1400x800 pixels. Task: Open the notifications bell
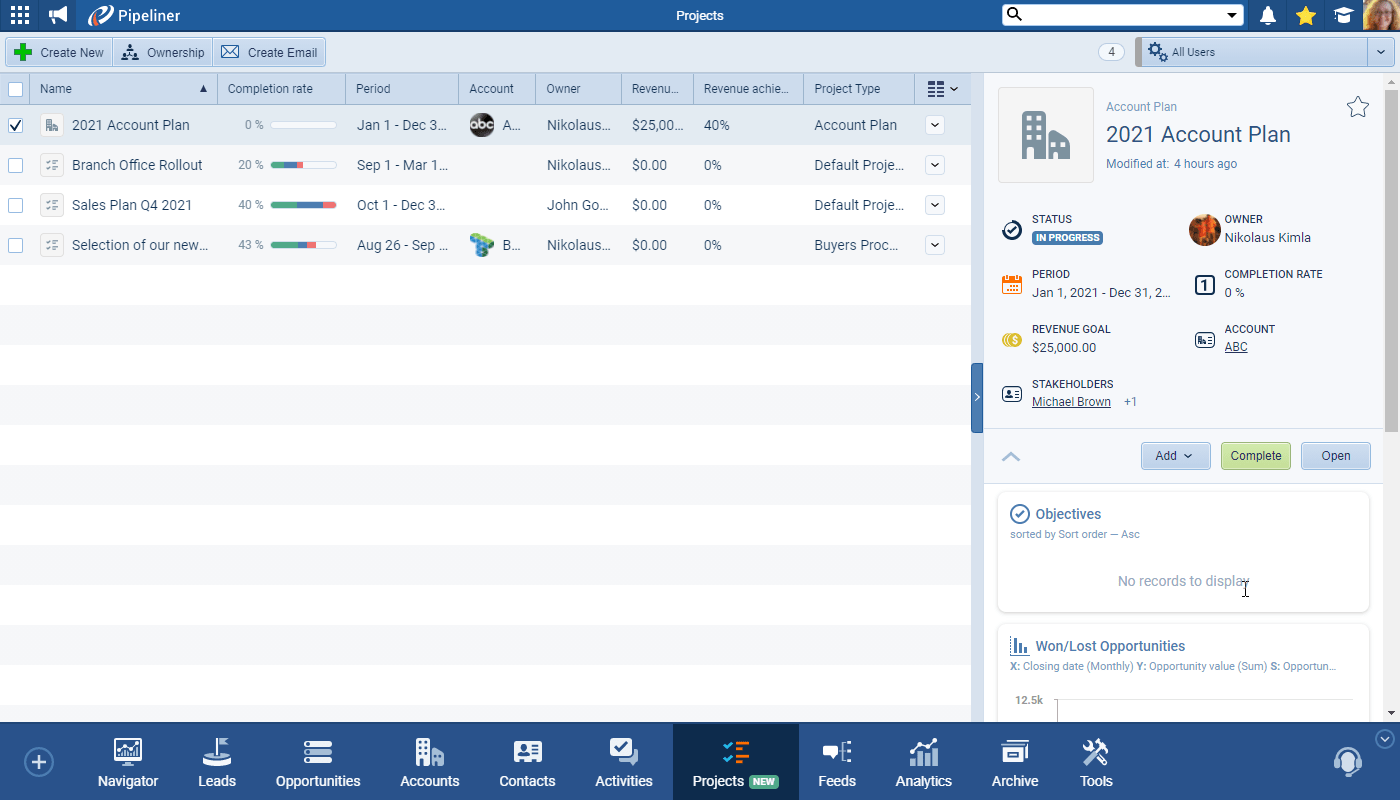click(x=1269, y=15)
